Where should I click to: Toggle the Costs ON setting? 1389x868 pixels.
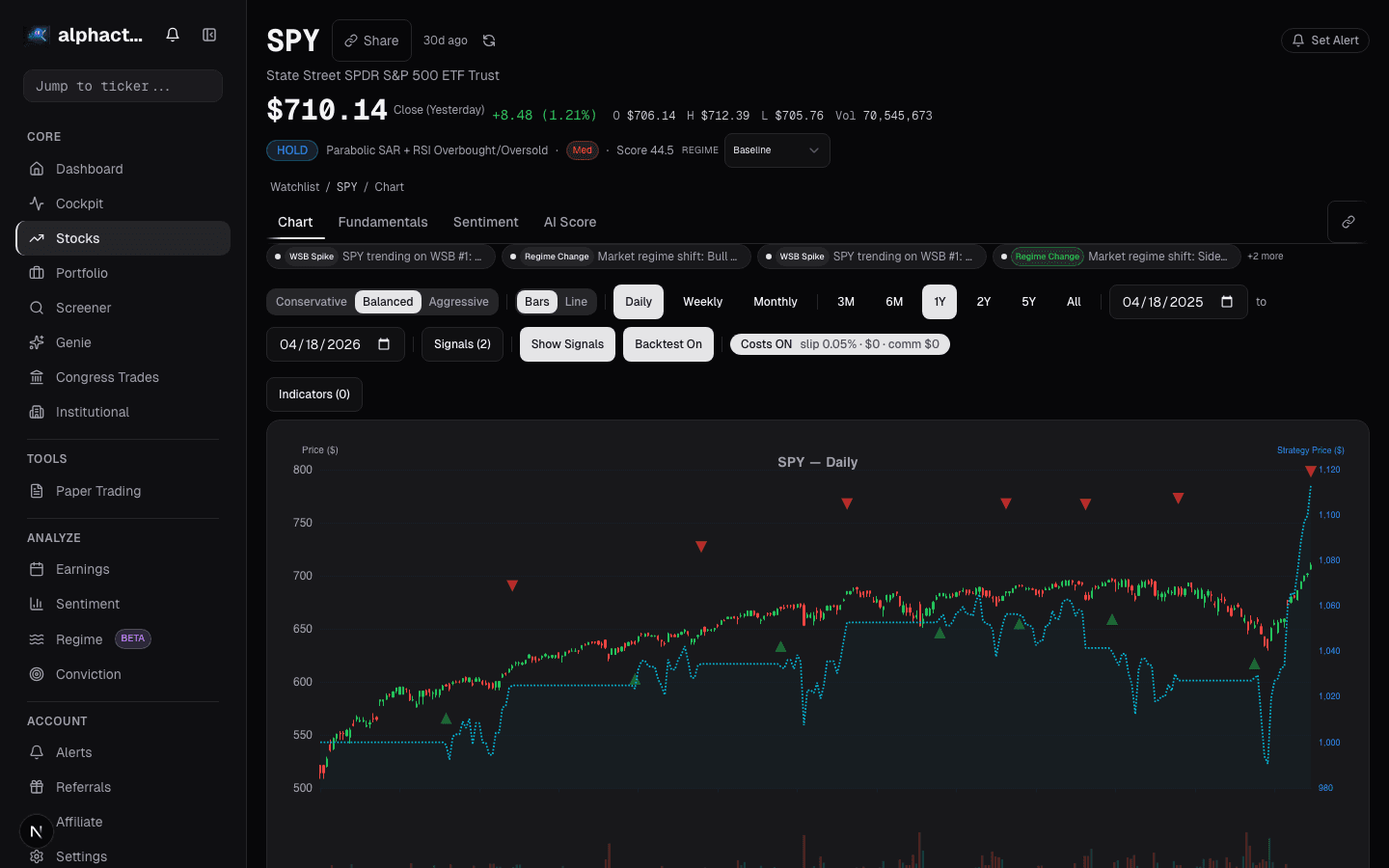[x=840, y=344]
